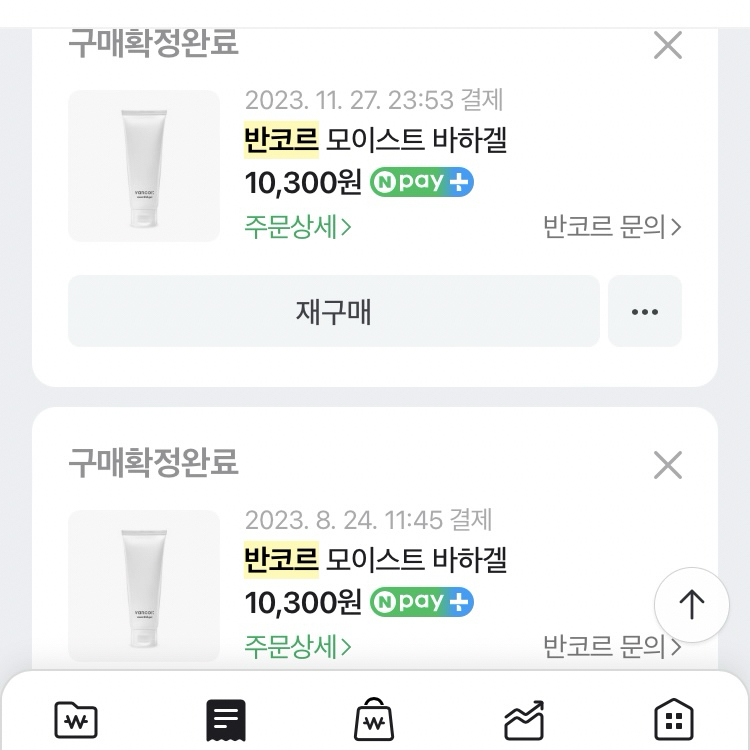Open more options next to 재구매

645,311
